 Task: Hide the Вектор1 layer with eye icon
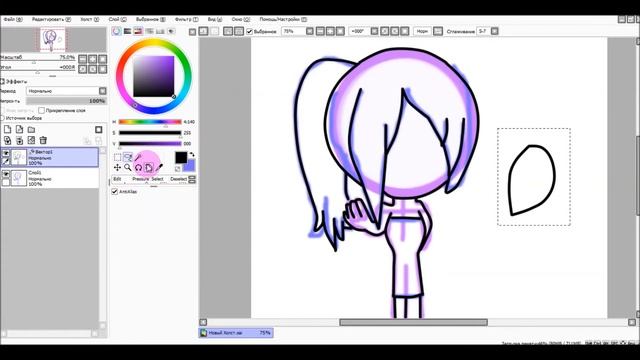coord(6,153)
